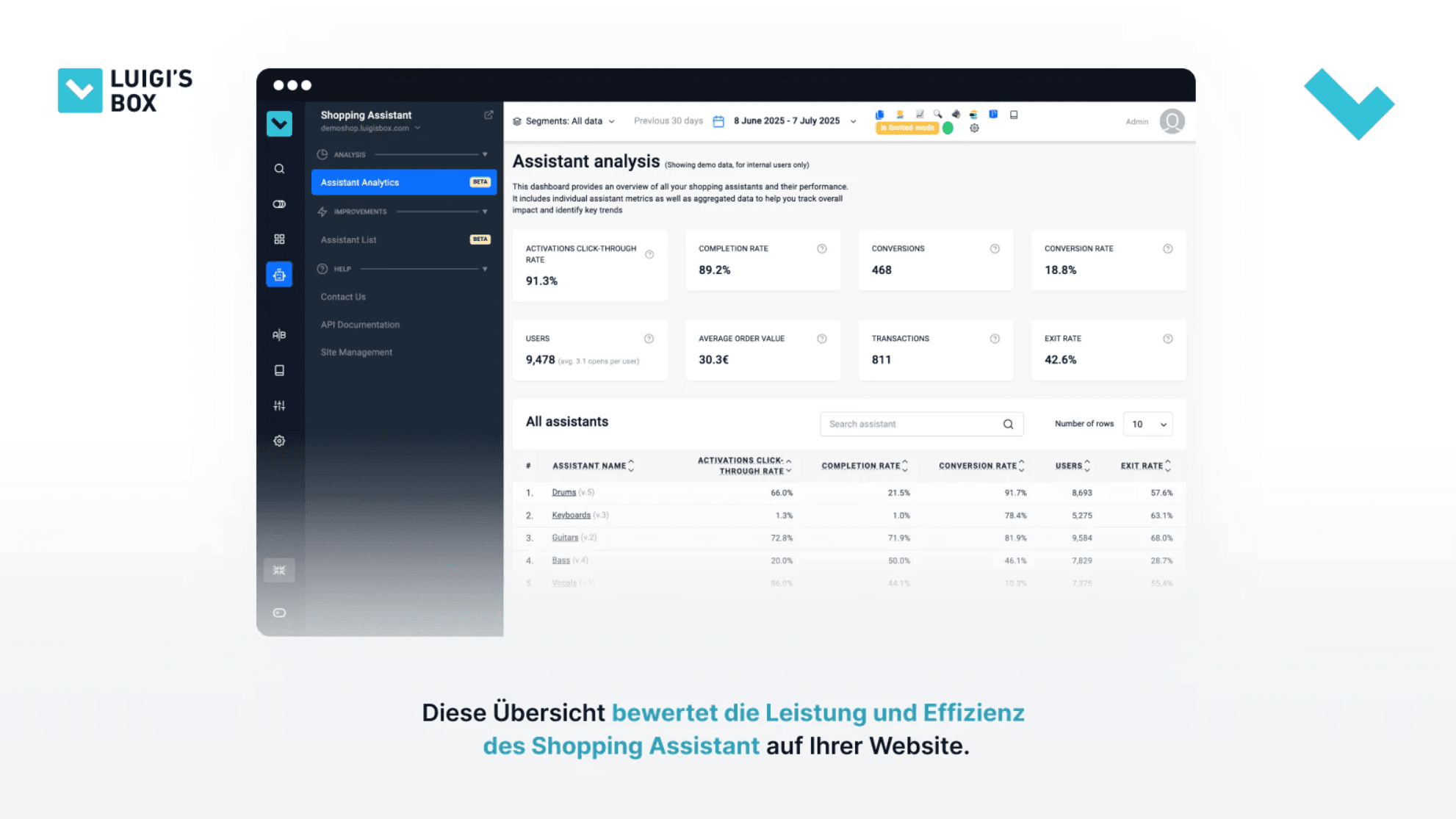Click the small gear under the toolbar icons

point(974,128)
